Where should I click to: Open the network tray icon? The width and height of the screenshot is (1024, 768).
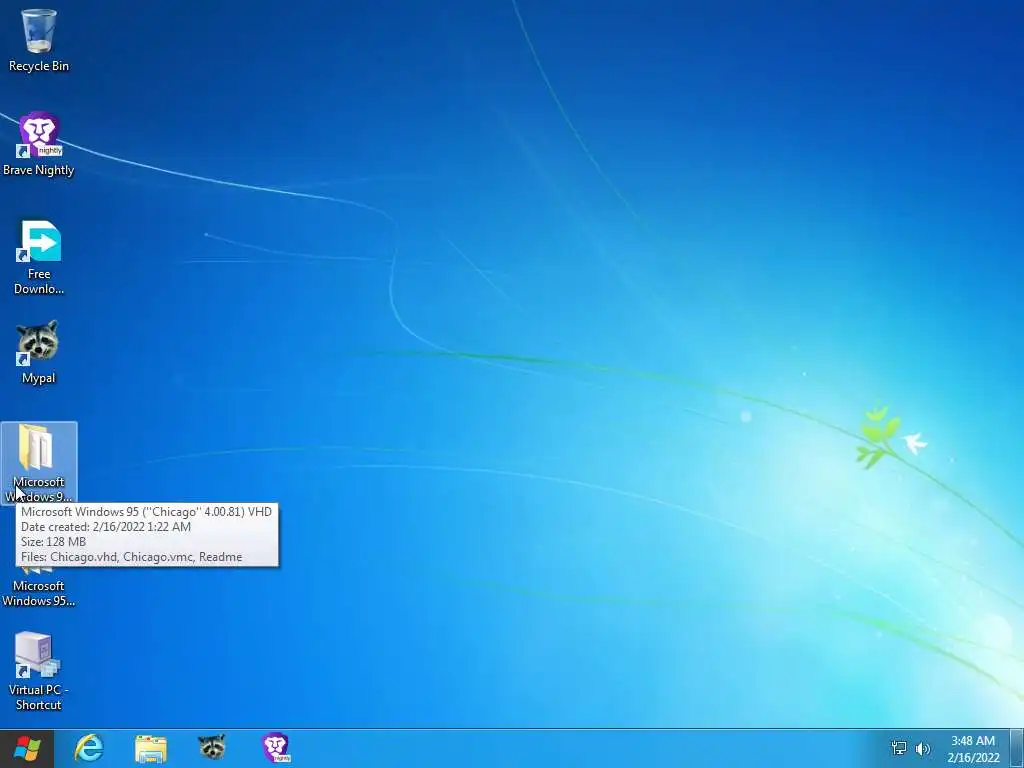pyautogui.click(x=899, y=748)
